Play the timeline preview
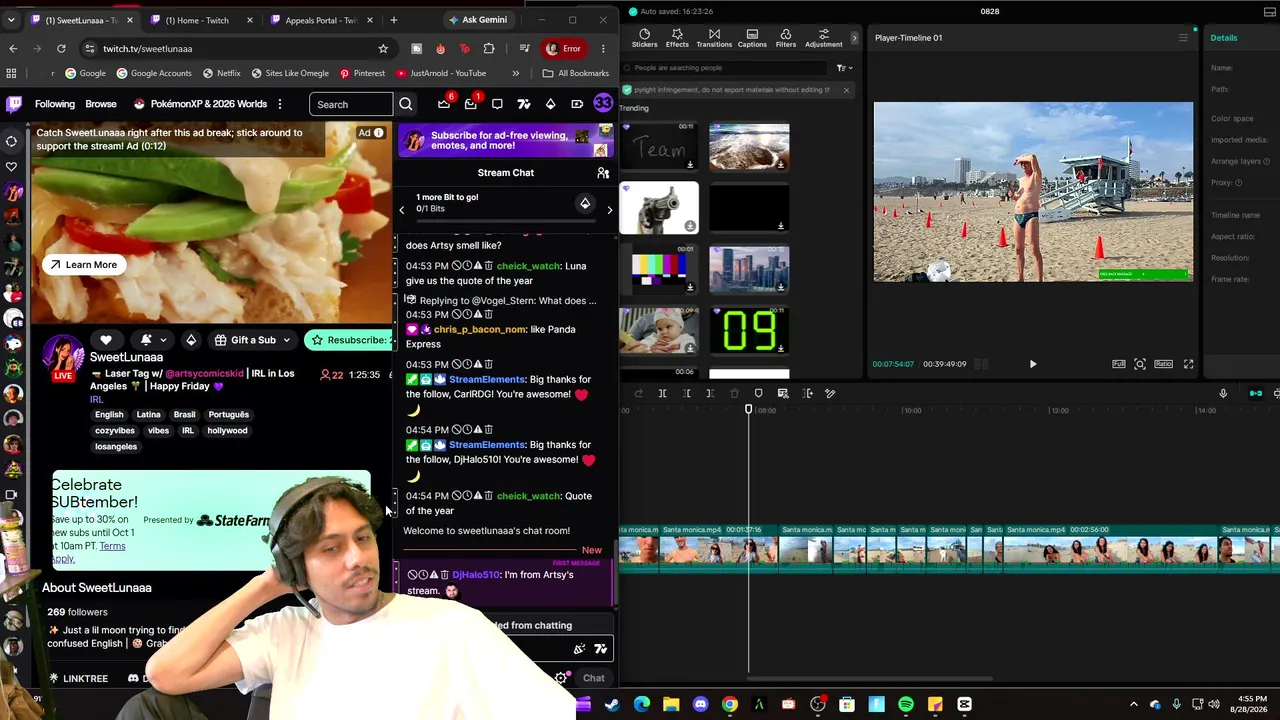 pyautogui.click(x=1033, y=364)
